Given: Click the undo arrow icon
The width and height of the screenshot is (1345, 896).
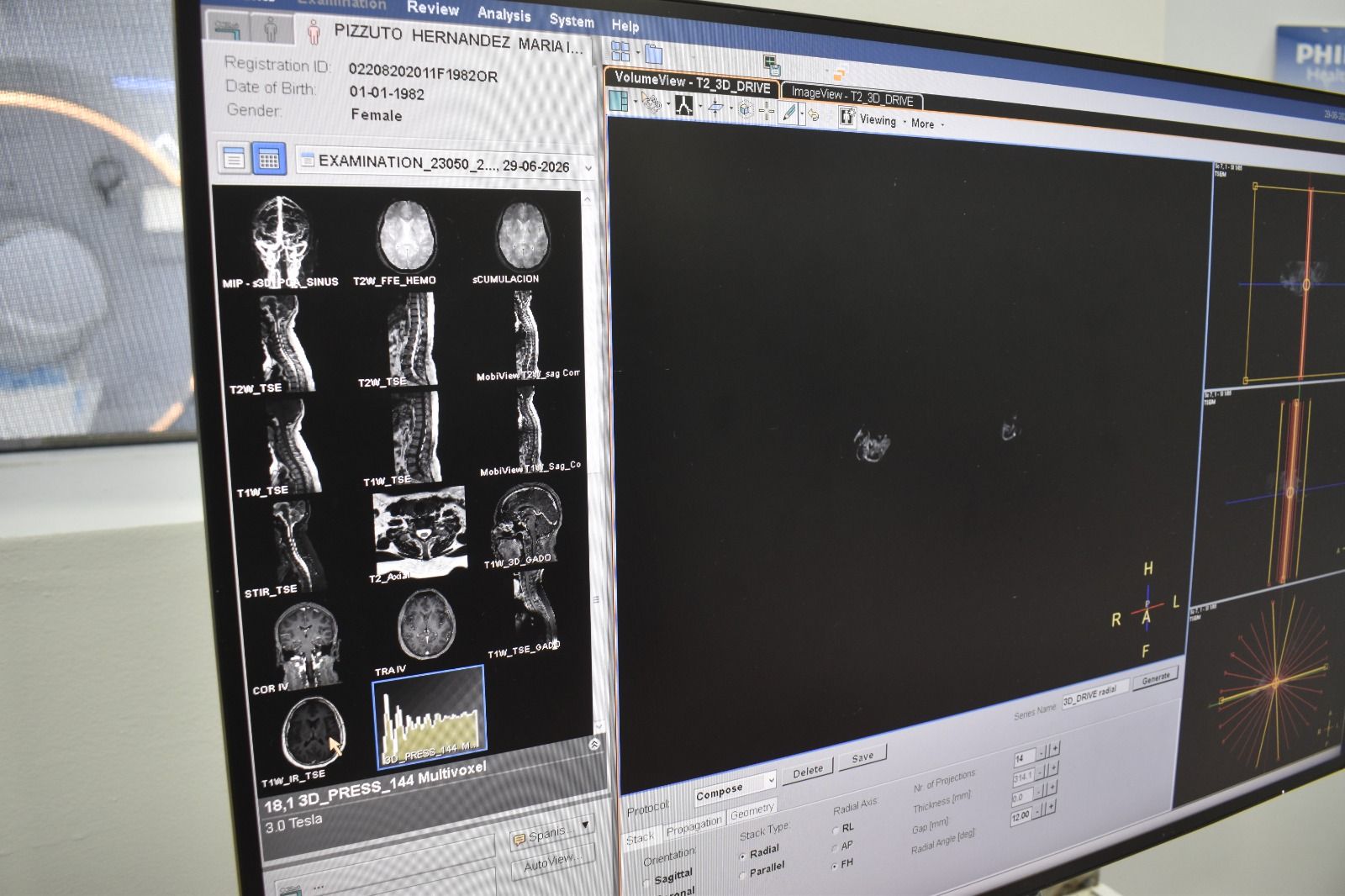Looking at the screenshot, I should (x=813, y=114).
